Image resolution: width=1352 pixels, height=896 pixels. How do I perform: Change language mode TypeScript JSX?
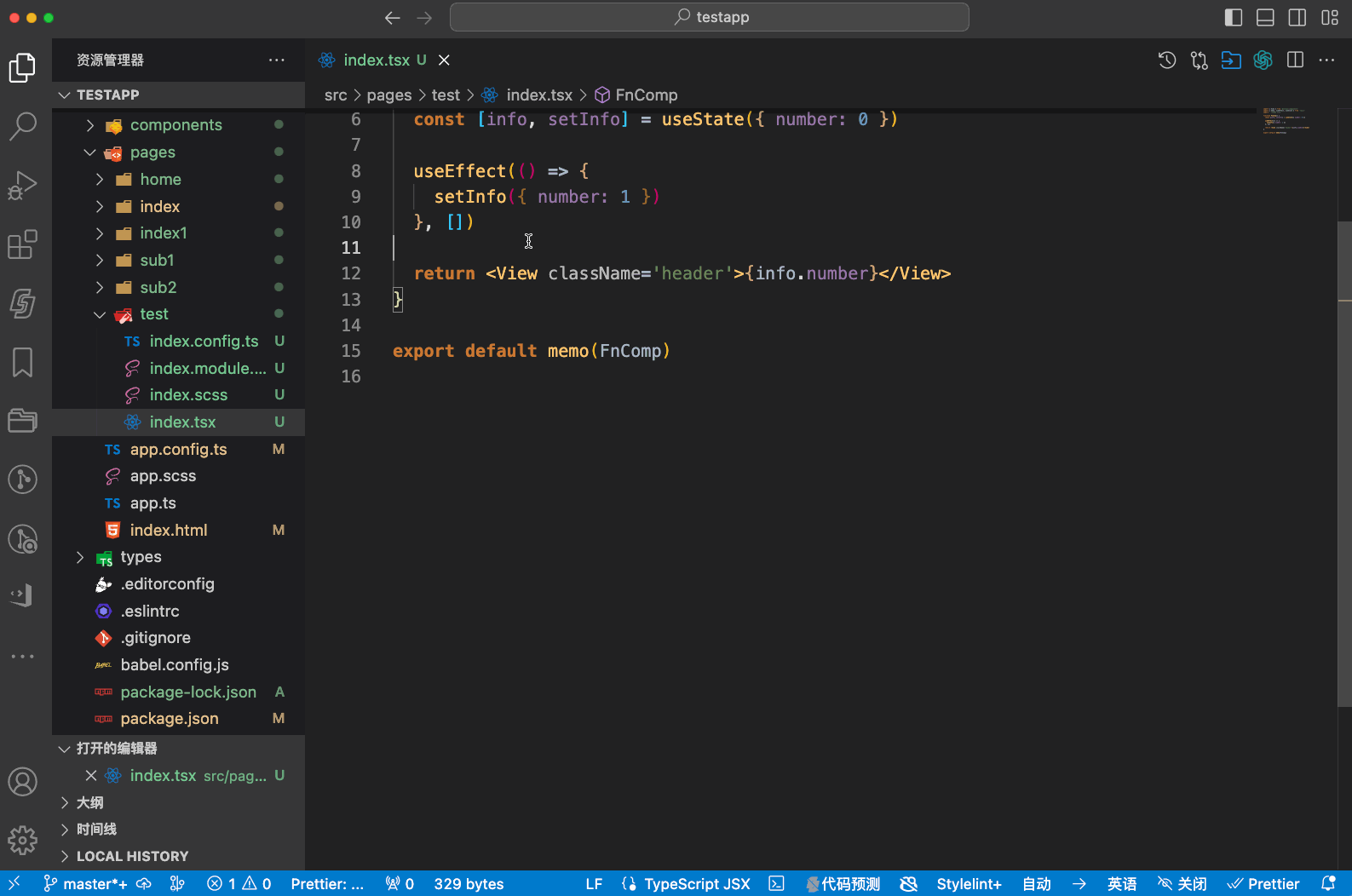697,884
